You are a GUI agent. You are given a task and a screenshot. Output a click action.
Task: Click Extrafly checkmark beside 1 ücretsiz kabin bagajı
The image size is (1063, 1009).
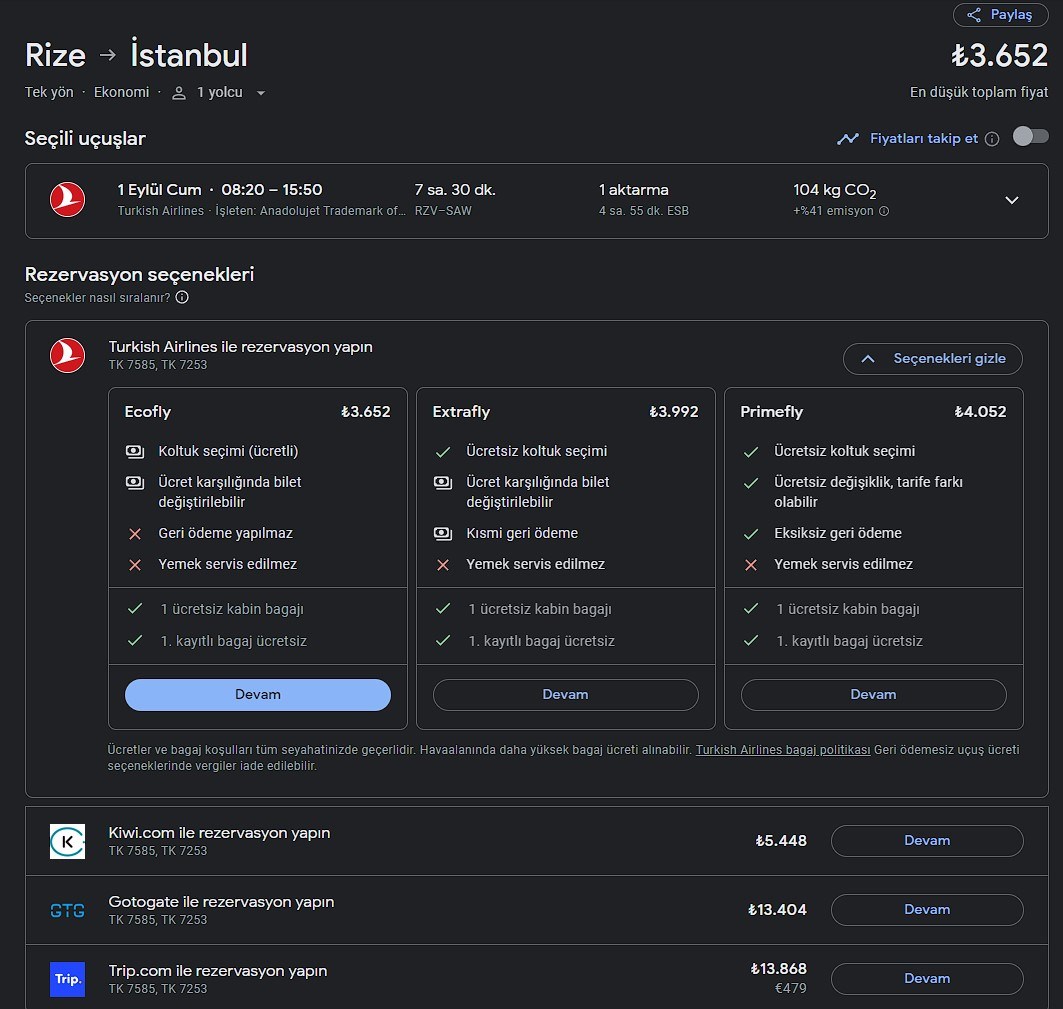[x=443, y=609]
